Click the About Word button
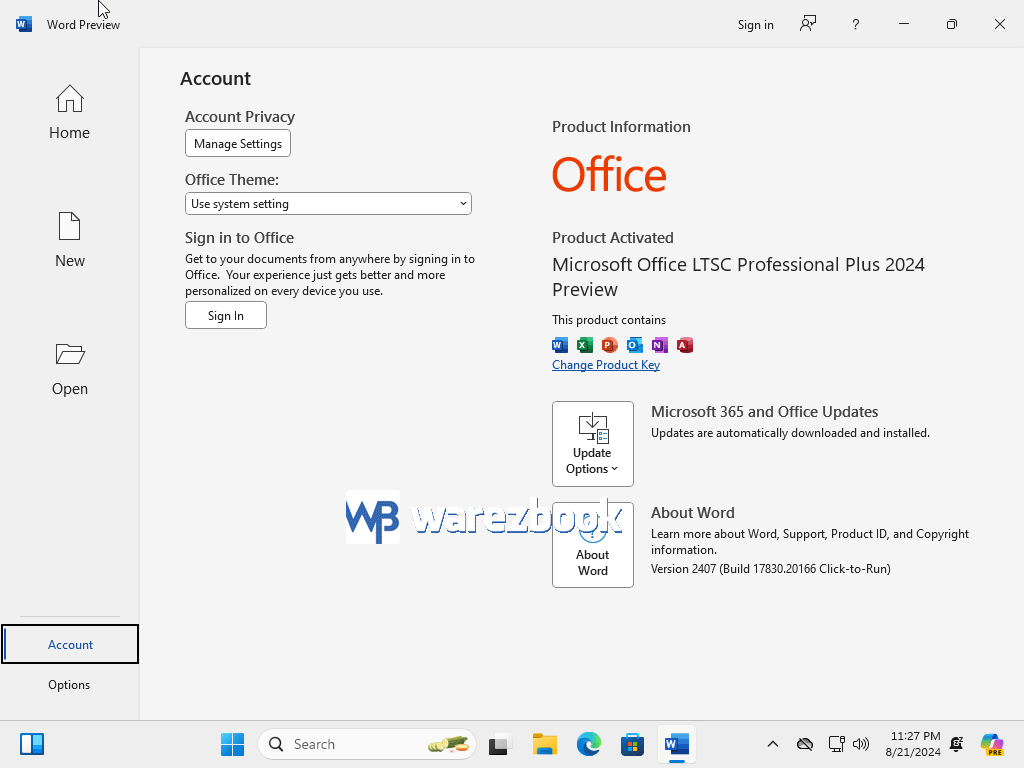The image size is (1024, 768). coord(592,545)
